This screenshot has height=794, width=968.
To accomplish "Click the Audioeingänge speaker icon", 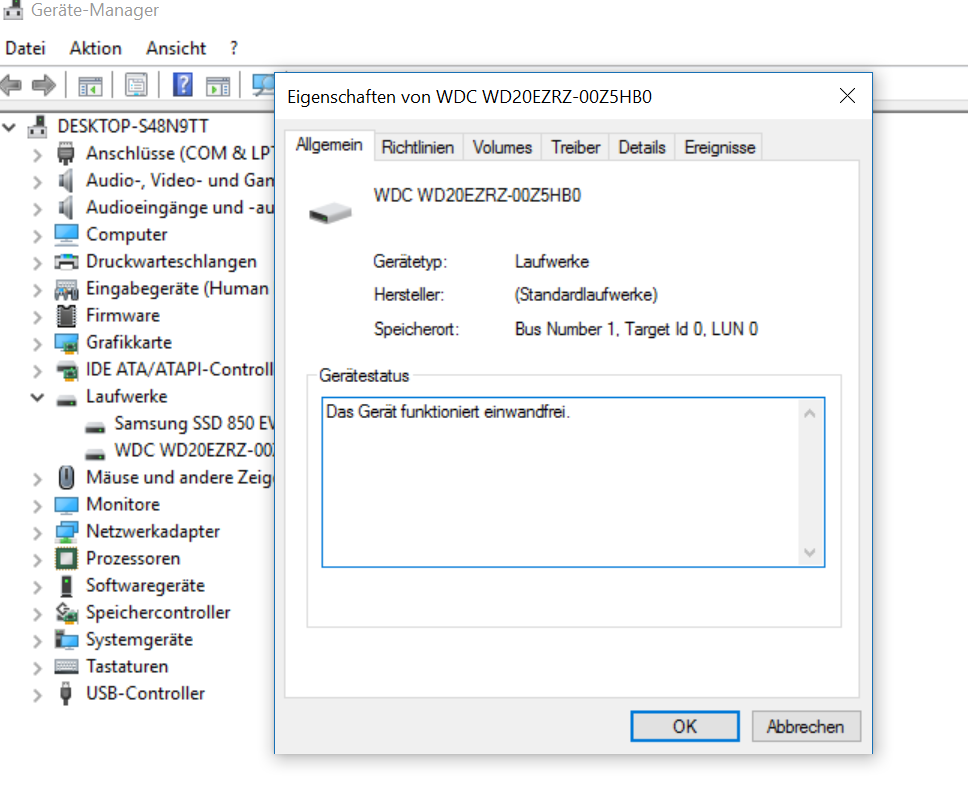I will pyautogui.click(x=65, y=207).
